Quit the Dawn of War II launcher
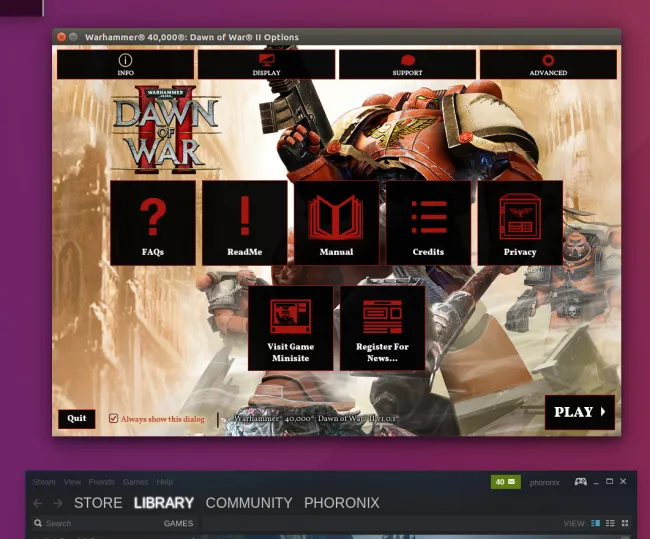The image size is (650, 539). pyautogui.click(x=77, y=418)
